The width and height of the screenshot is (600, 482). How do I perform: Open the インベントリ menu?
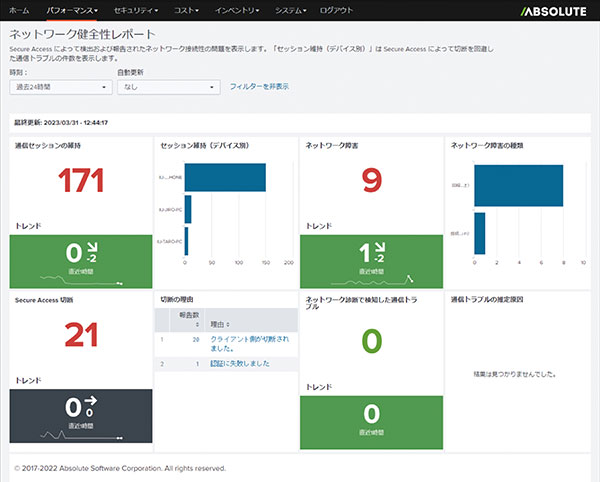[238, 10]
